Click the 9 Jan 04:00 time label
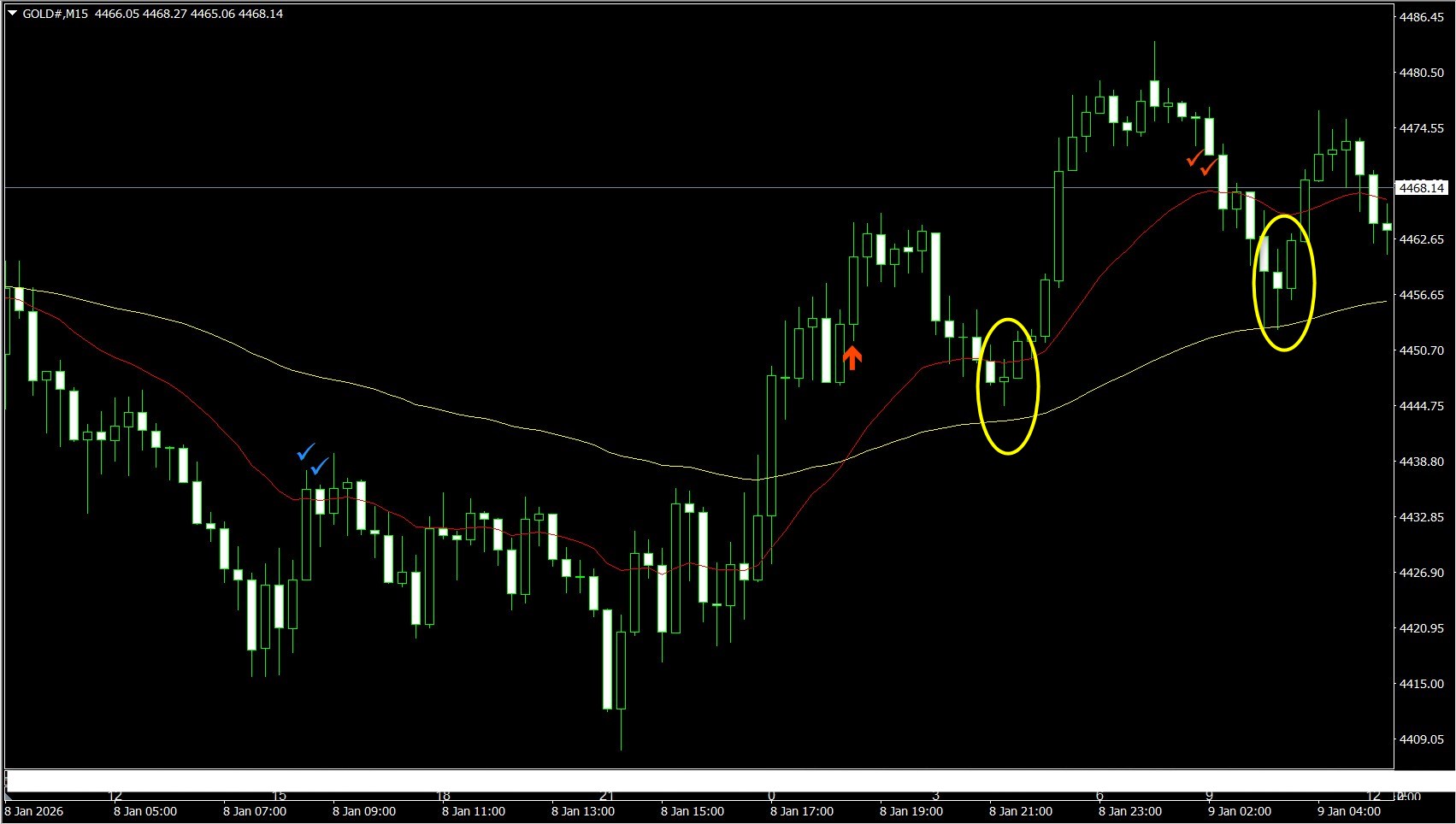Image resolution: width=1456 pixels, height=824 pixels. 1348,811
